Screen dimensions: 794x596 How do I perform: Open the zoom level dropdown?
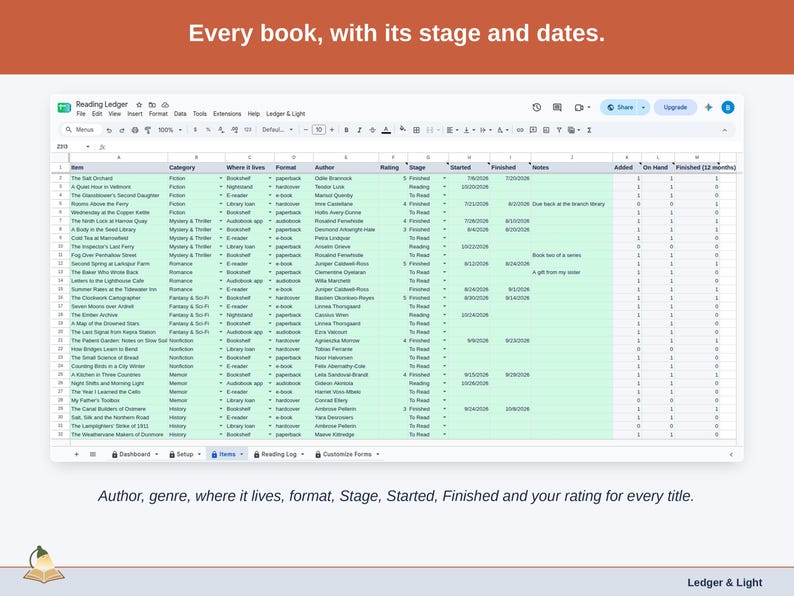(x=170, y=130)
